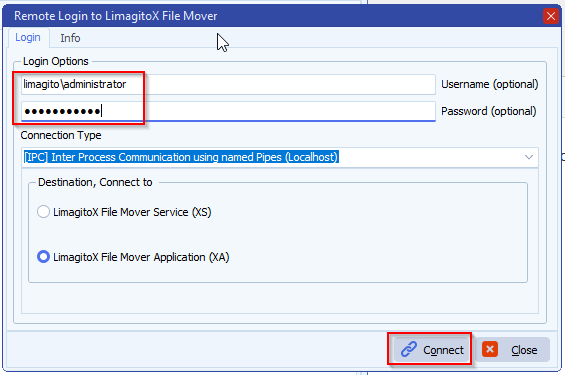Open the [IPC] Inter Process Communication combo box
Screen dimensions: 565x375
280,157
